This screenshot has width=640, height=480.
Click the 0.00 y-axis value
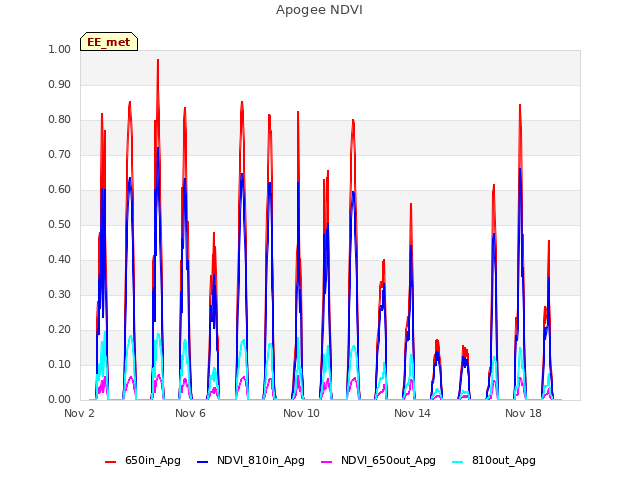click(x=60, y=400)
